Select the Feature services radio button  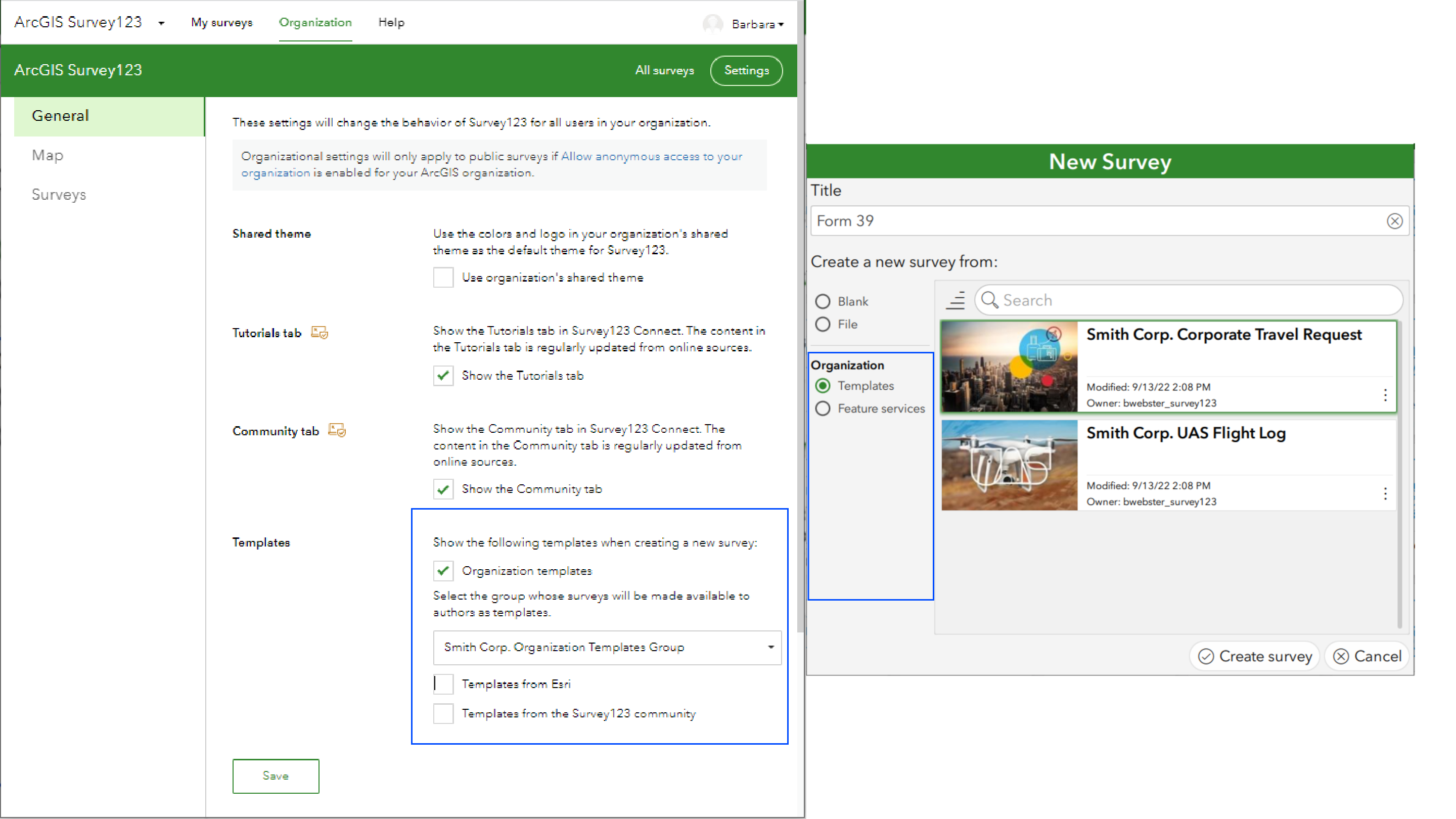point(823,408)
